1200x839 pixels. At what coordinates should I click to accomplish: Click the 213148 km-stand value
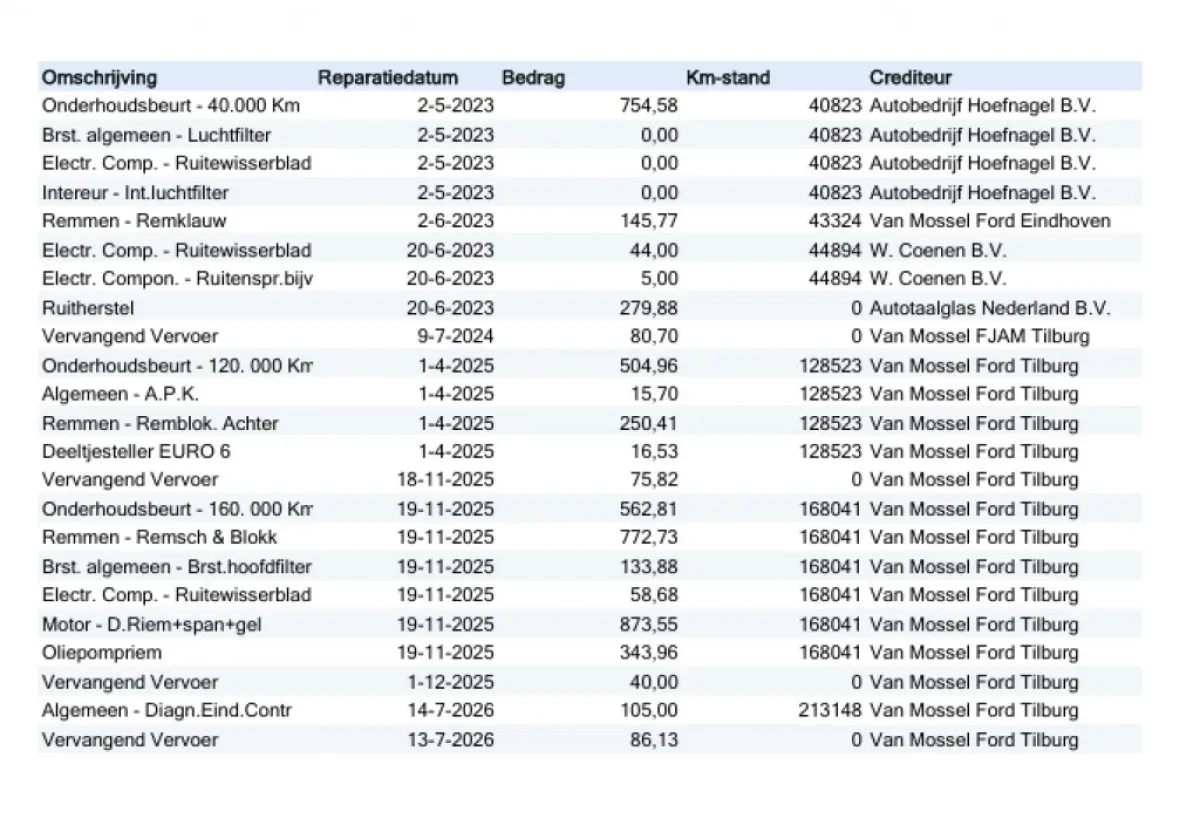(830, 711)
